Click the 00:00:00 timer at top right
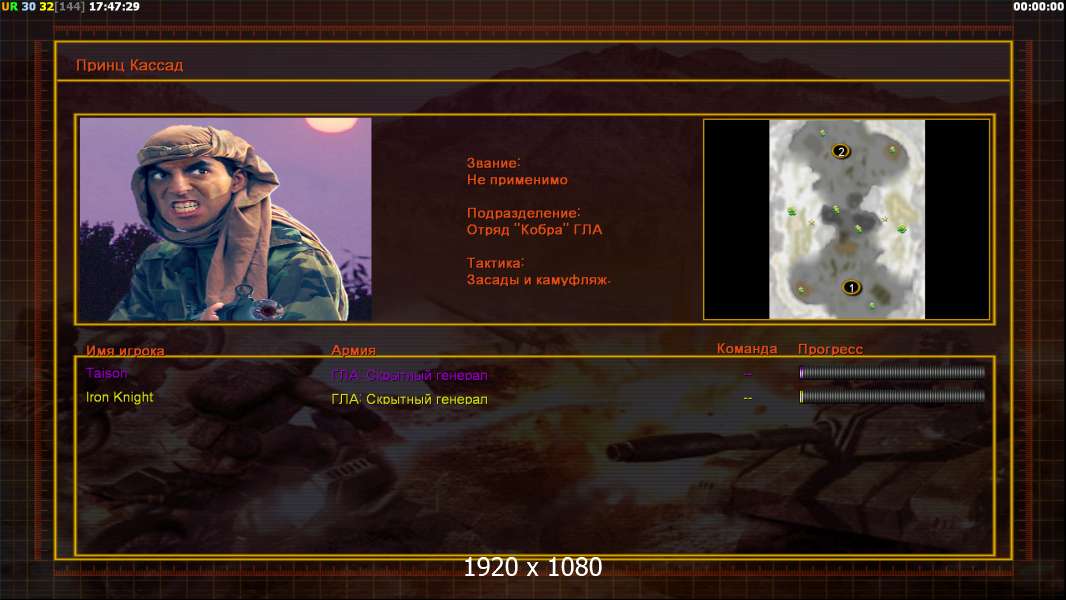 pyautogui.click(x=1038, y=6)
